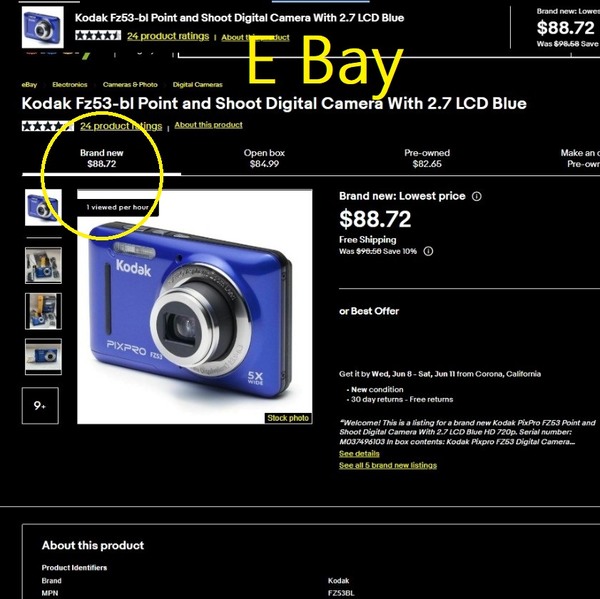Select the fourth thumbnail of camera on table
This screenshot has height=599, width=600.
click(x=43, y=357)
